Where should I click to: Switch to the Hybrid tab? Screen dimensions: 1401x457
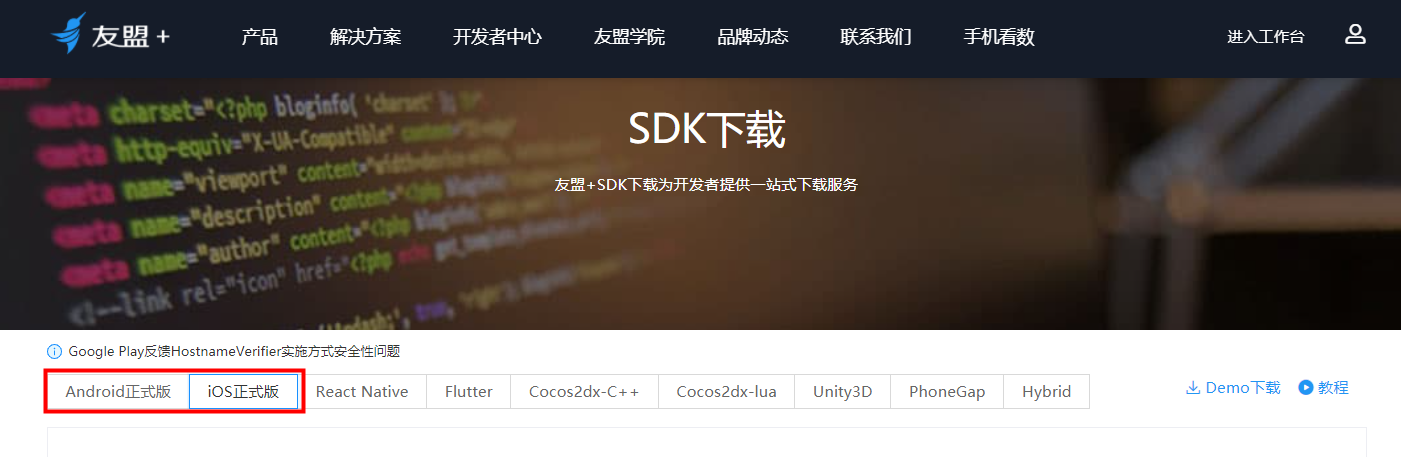coord(1047,391)
